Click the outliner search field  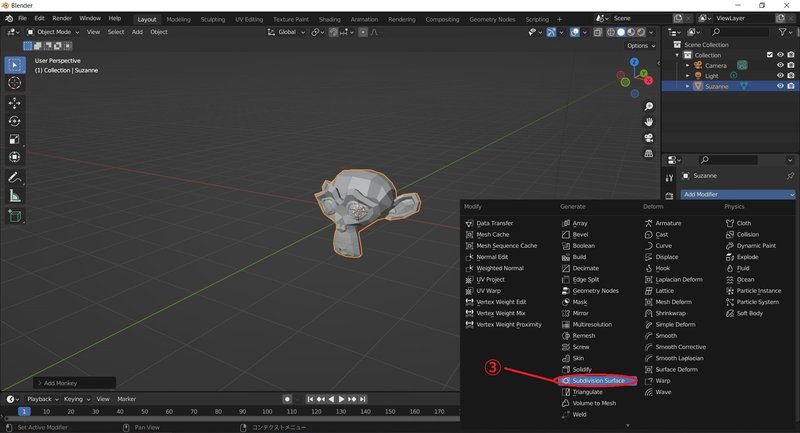[739, 32]
